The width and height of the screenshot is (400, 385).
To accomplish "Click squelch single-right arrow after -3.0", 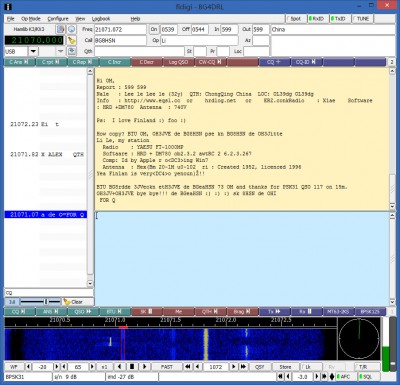I will [x=317, y=377].
